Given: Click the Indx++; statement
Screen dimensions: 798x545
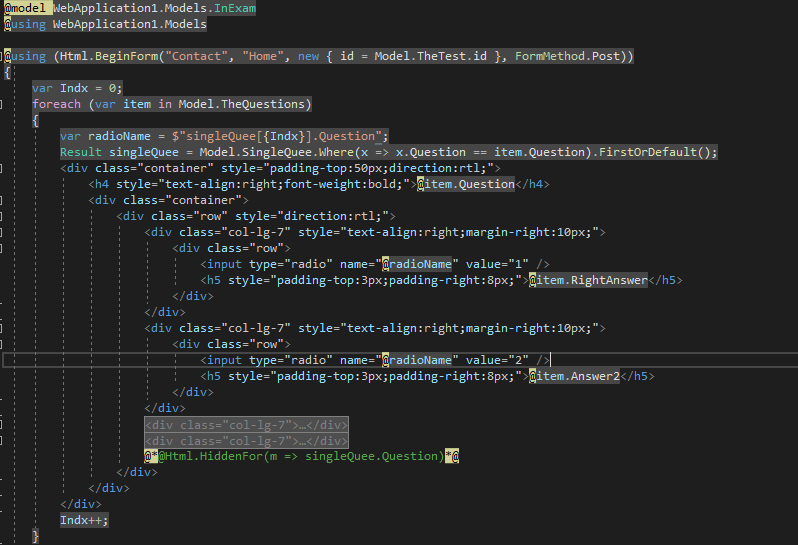Looking at the screenshot, I should 84,520.
